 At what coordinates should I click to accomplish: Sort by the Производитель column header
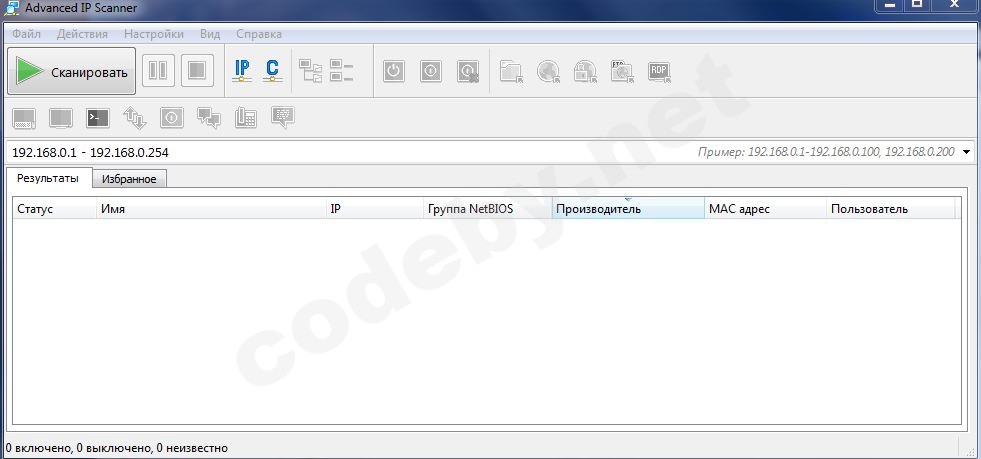click(x=628, y=209)
